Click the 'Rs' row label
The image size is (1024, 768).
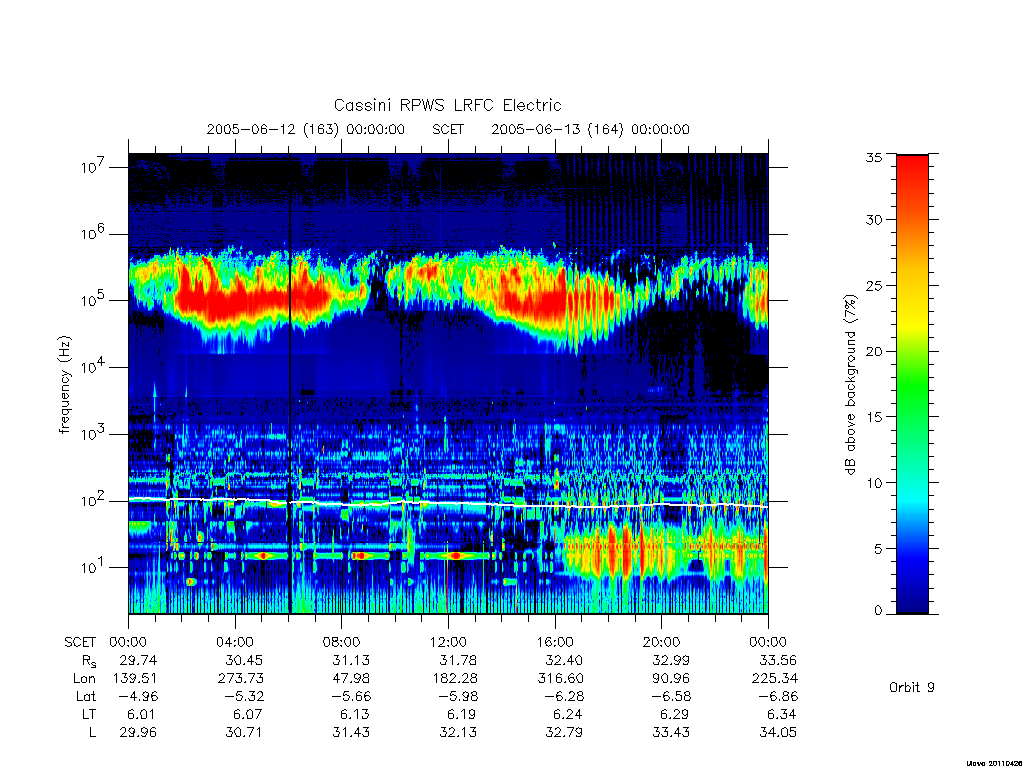pyautogui.click(x=89, y=661)
